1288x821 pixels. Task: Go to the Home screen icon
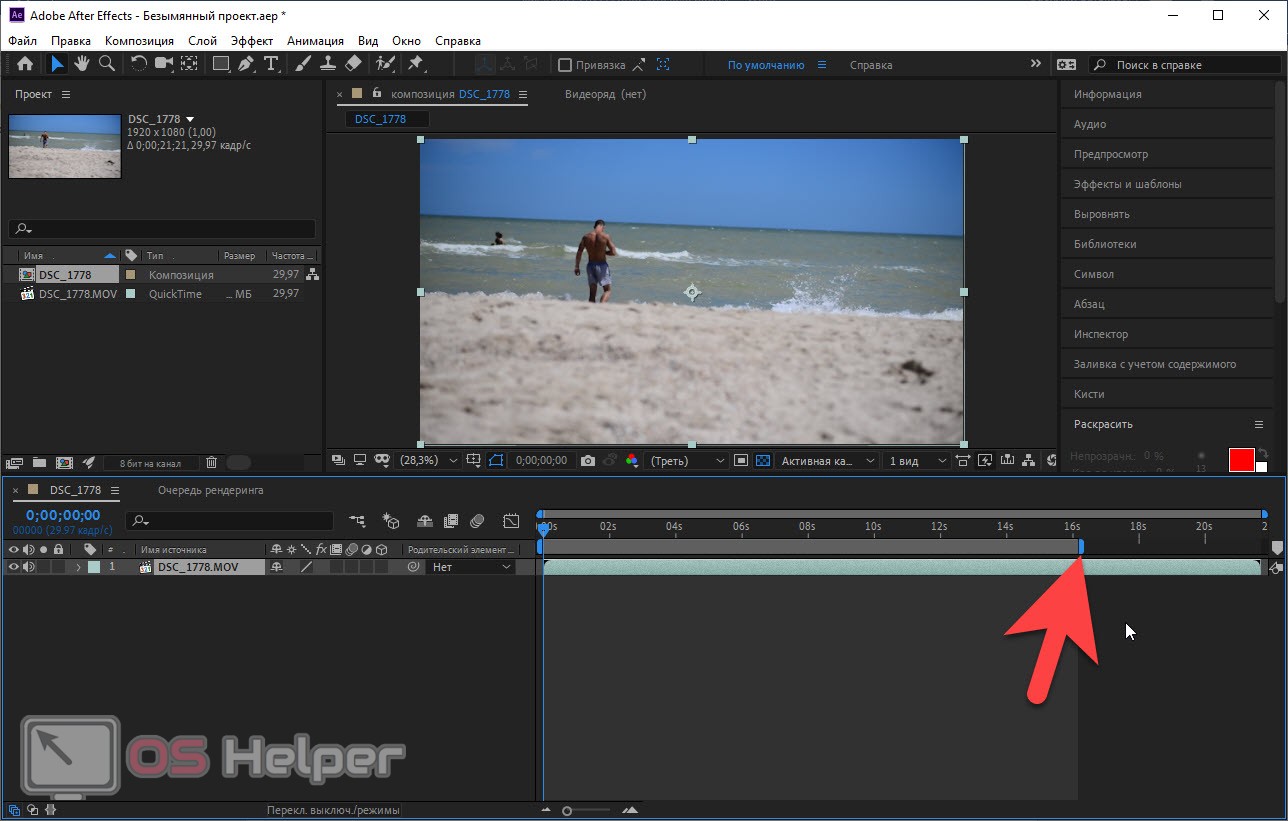coord(25,64)
